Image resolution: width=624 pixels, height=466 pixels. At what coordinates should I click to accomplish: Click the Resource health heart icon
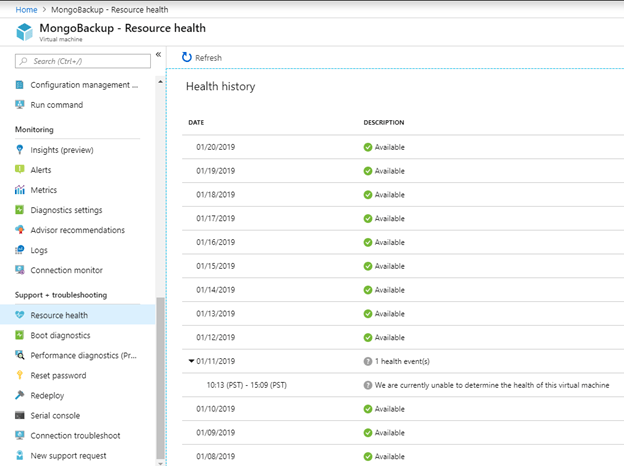click(x=20, y=315)
